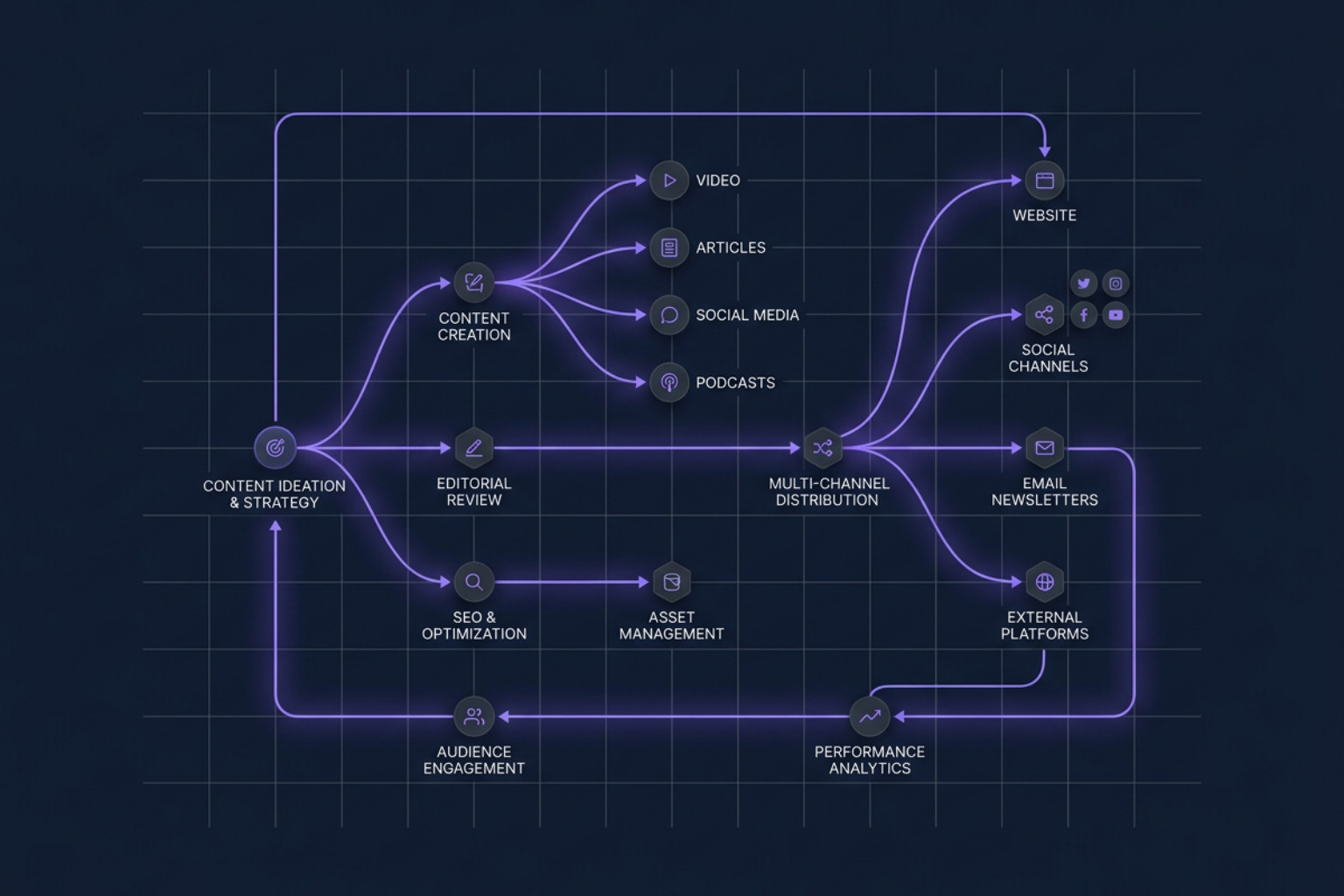Click the Performance Analytics chart icon

871,716
